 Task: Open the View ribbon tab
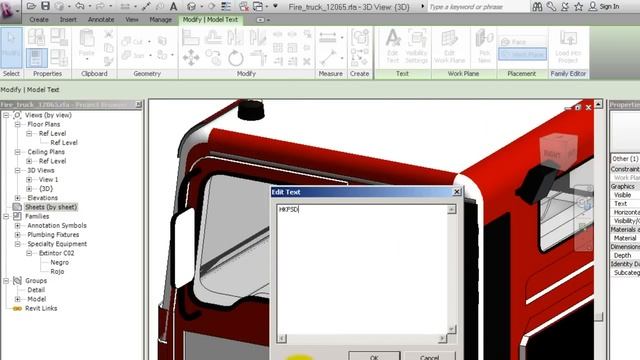pyautogui.click(x=132, y=20)
